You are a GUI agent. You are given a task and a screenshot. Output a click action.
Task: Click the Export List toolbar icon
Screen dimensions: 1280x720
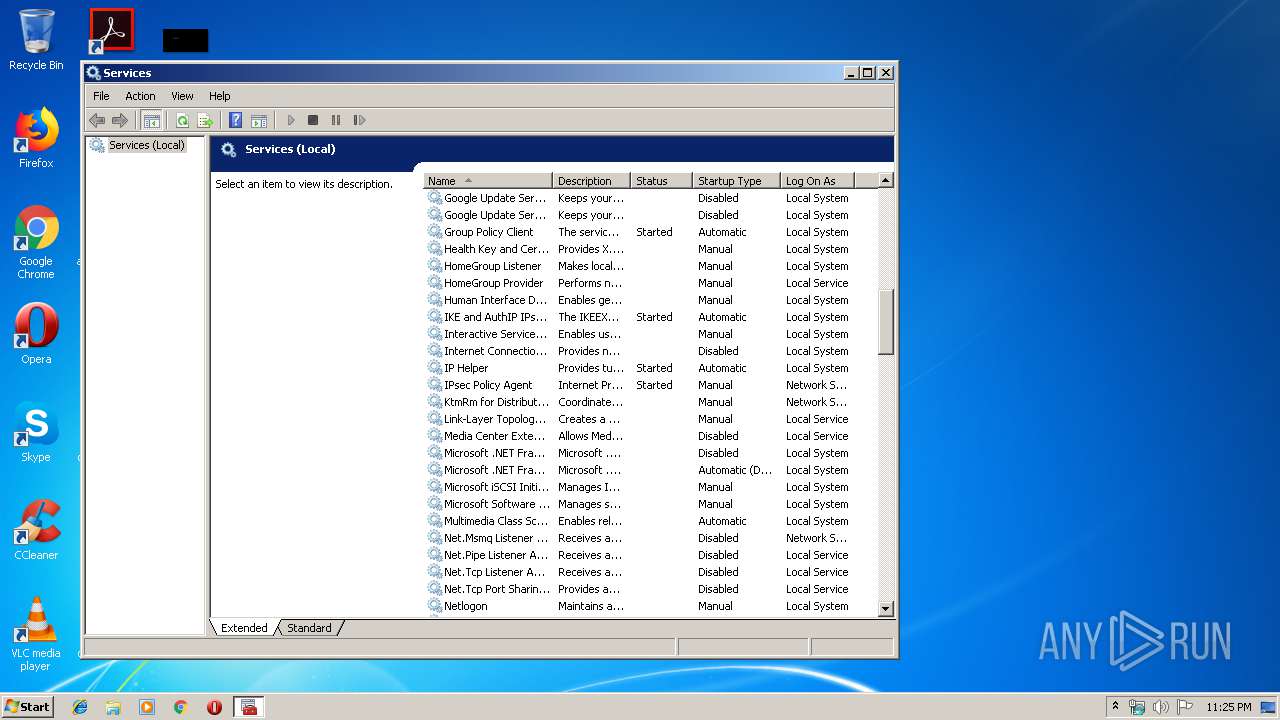click(x=205, y=120)
